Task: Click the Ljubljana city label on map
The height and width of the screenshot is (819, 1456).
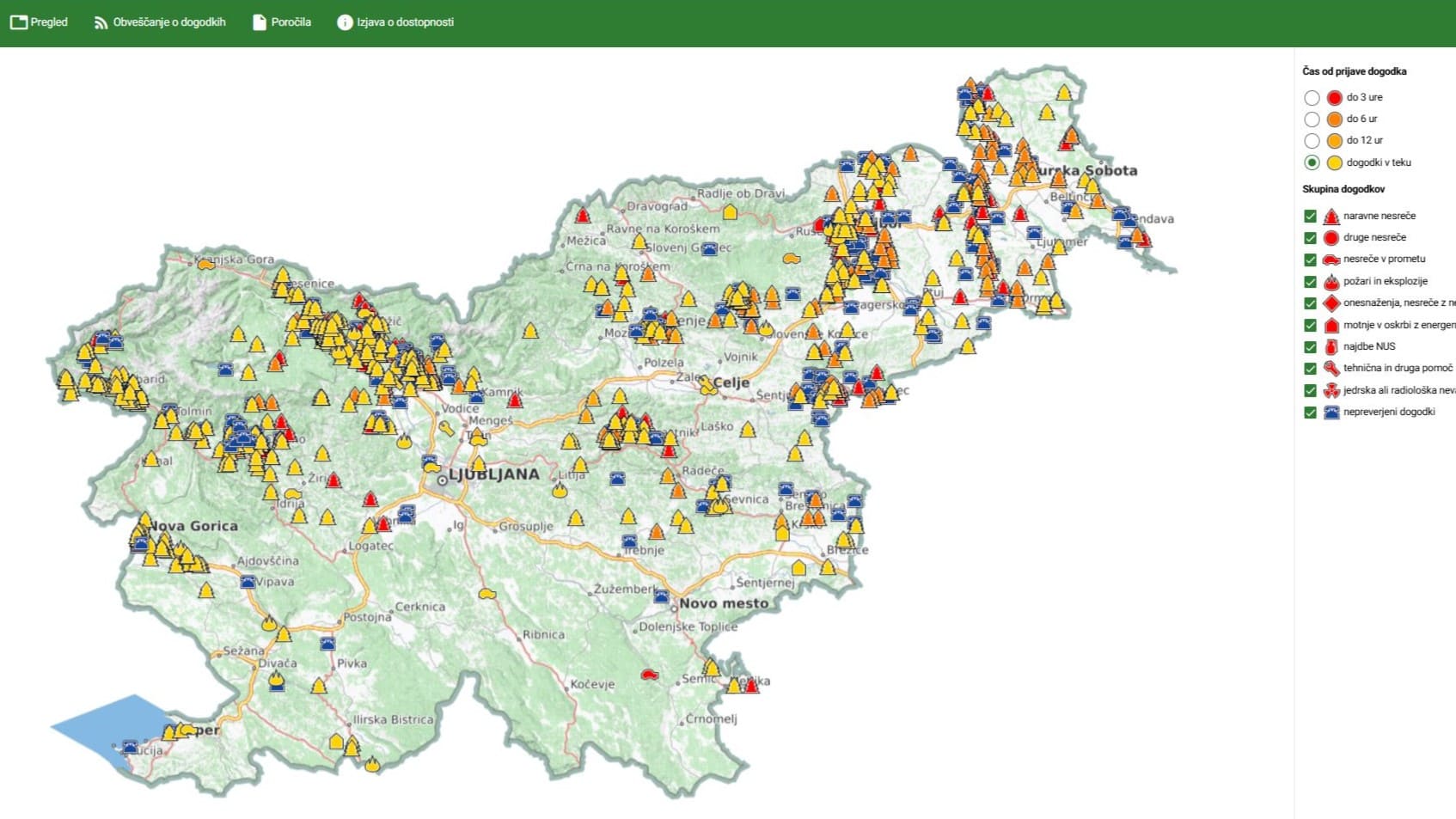Action: point(493,474)
